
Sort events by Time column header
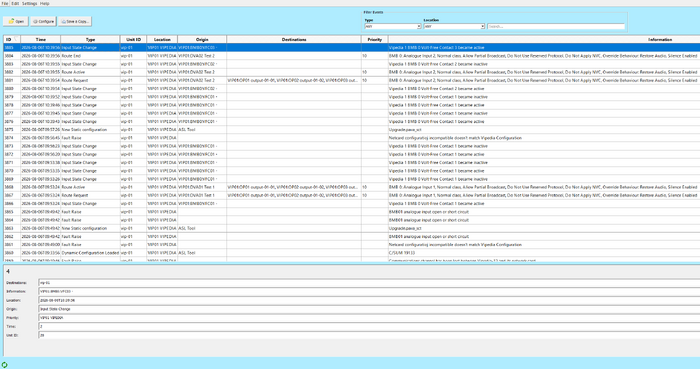tap(41, 39)
